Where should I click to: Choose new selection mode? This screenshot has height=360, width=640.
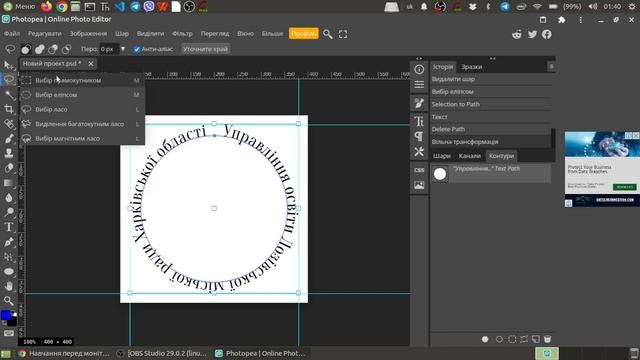(26, 49)
